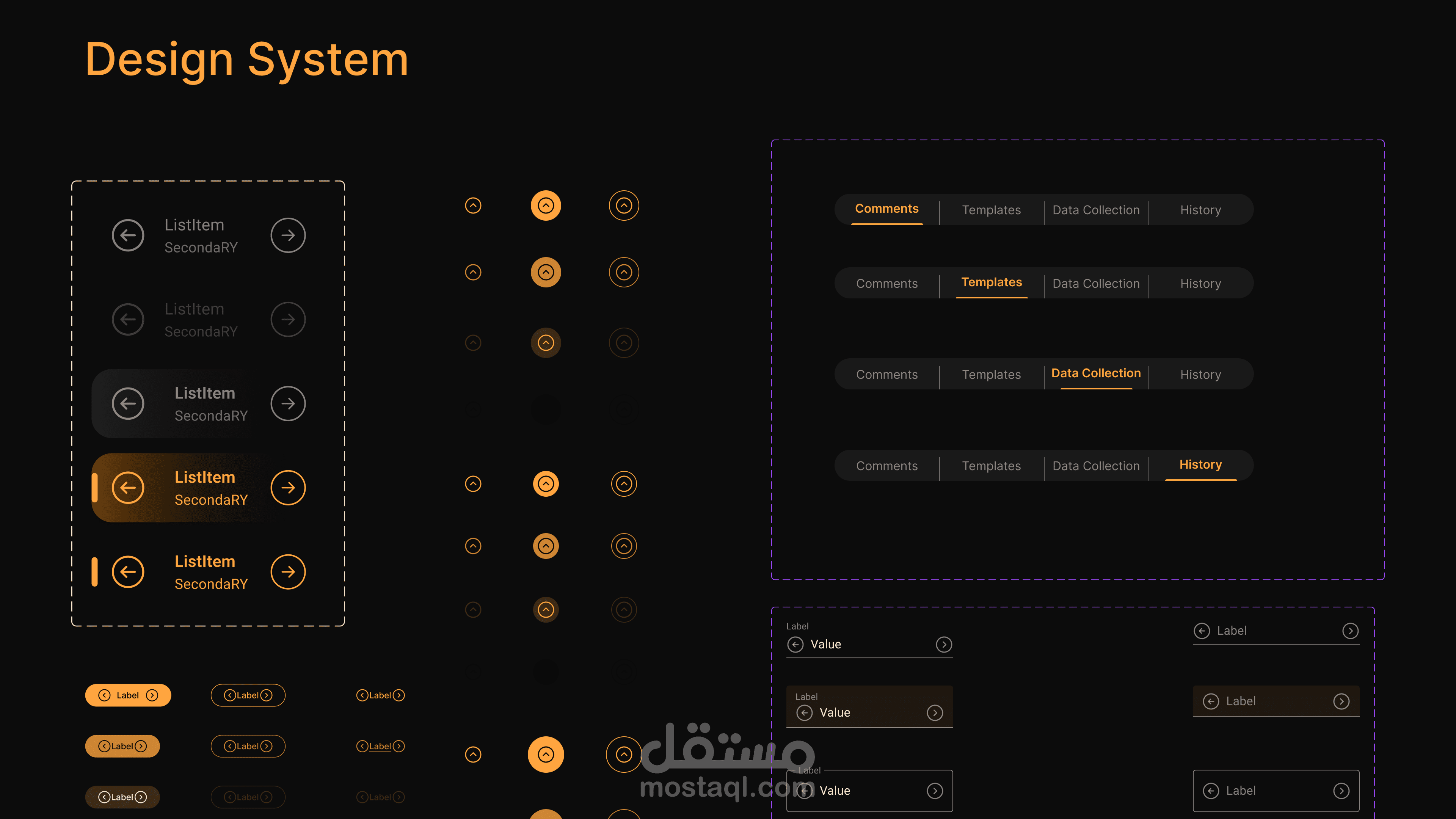Click left arrow in shaded Value field
Image resolution: width=1456 pixels, height=819 pixels.
[x=804, y=713]
